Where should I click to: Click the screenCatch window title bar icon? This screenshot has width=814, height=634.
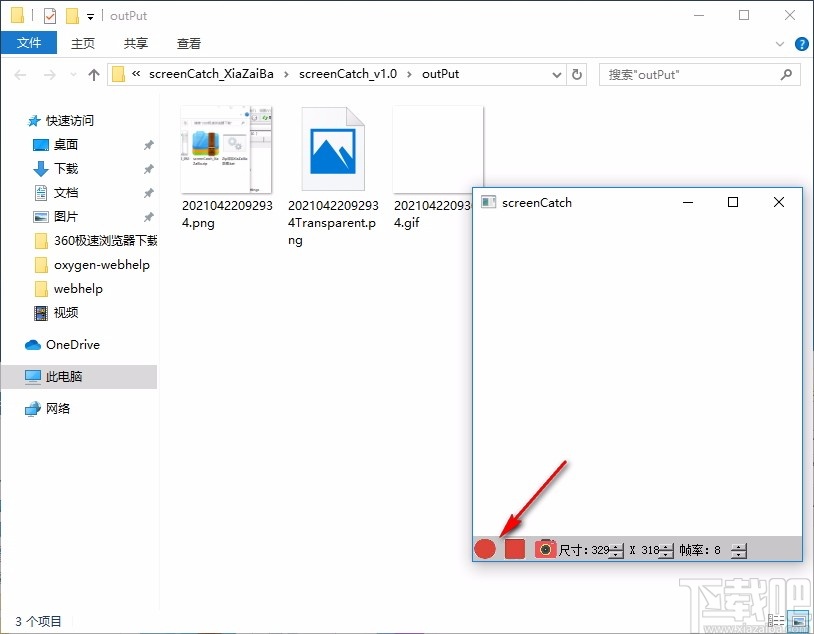tap(489, 202)
